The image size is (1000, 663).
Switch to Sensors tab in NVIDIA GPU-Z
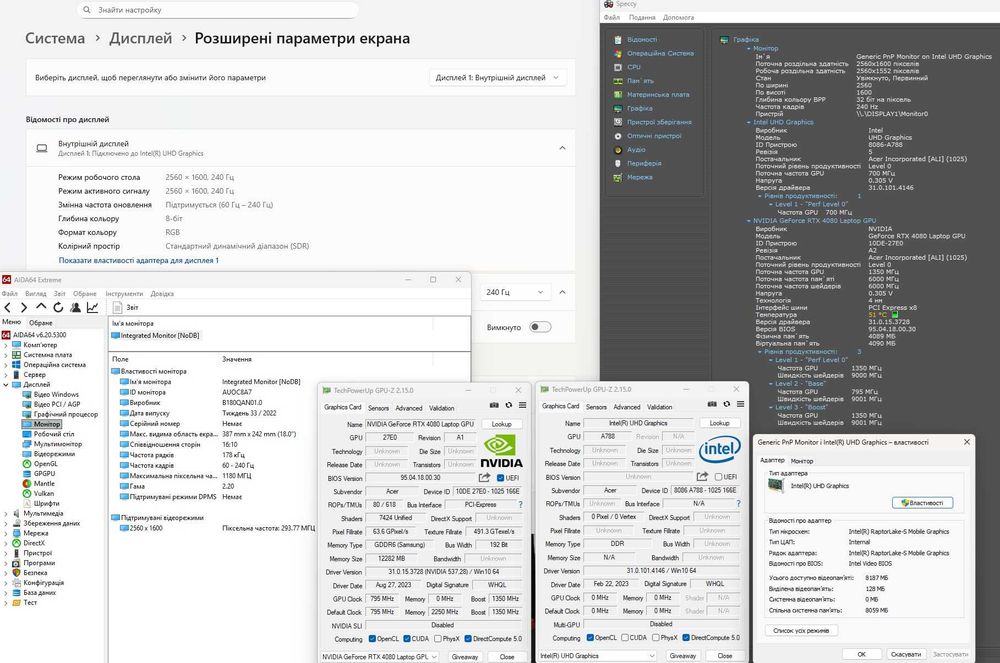tap(378, 408)
